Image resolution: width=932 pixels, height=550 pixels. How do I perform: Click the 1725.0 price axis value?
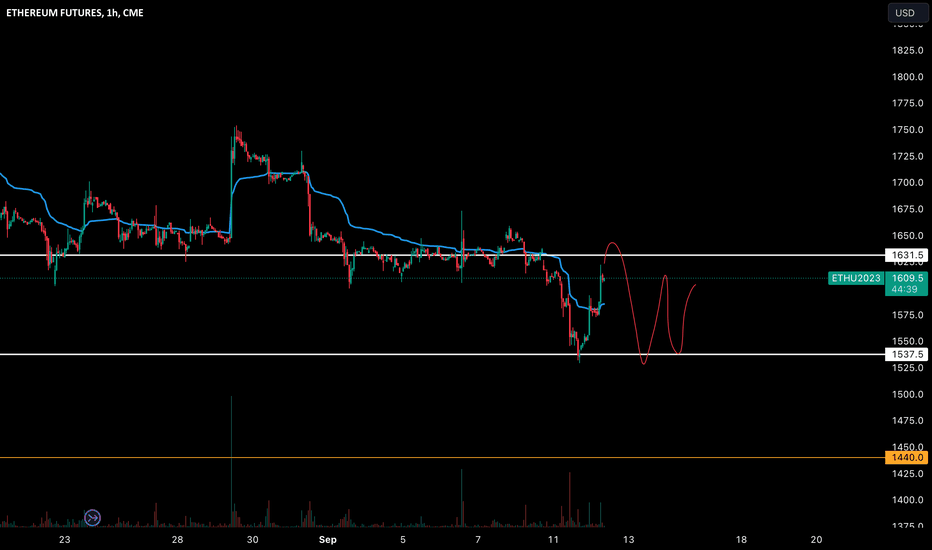pyautogui.click(x=908, y=156)
